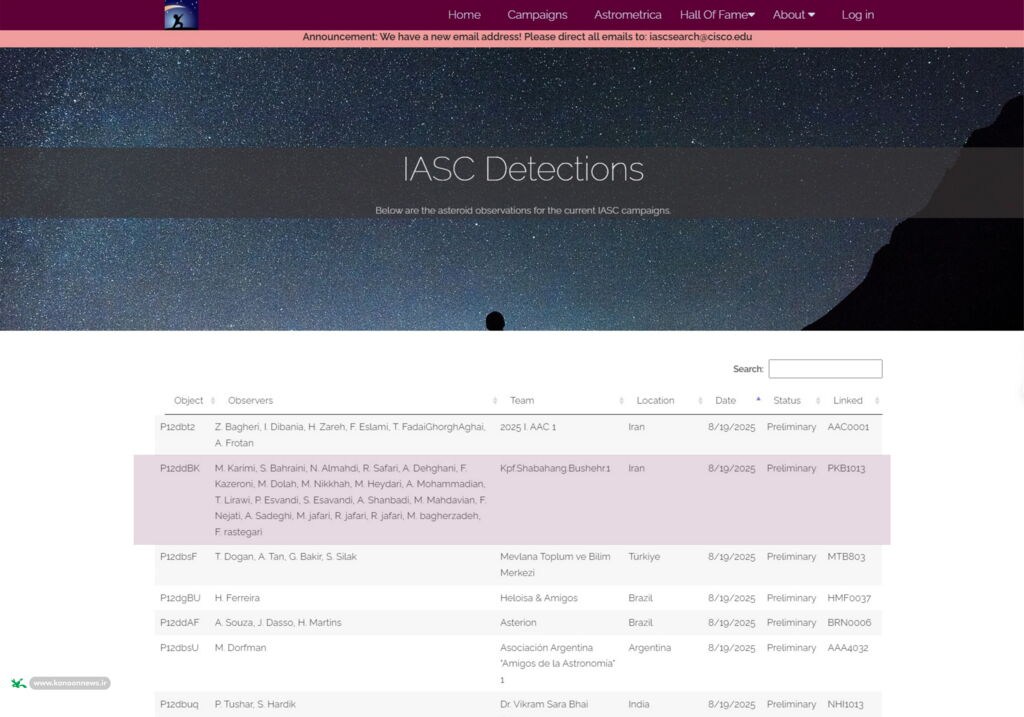Click sort arrows icon beside Team header
This screenshot has height=717, width=1024.
click(621, 401)
